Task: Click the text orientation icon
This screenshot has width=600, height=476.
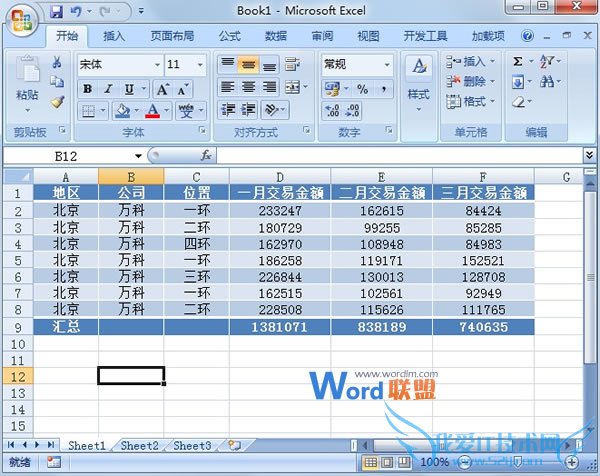Action: [271, 110]
